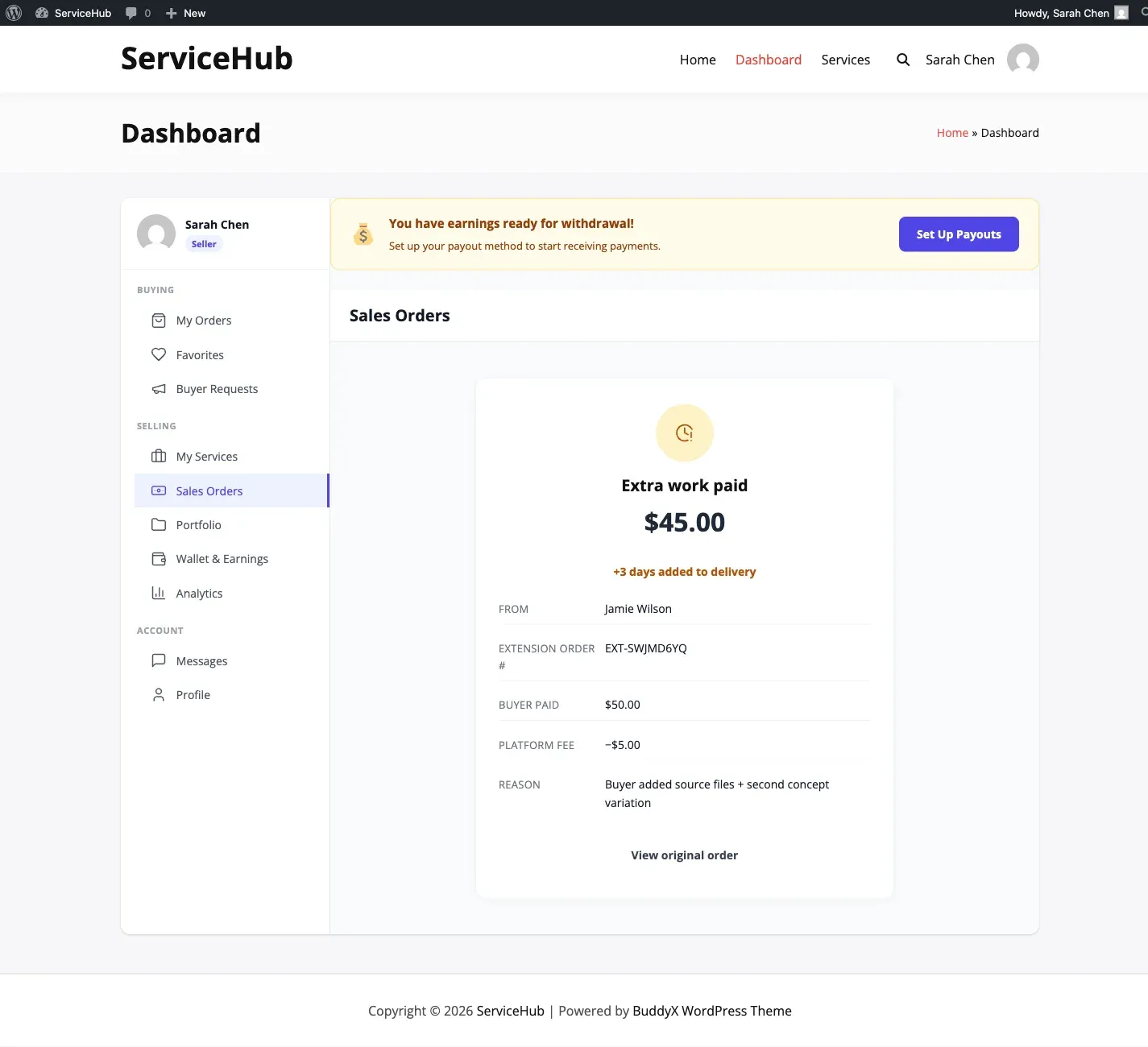1148x1047 pixels.
Task: Click the reason text about source files
Action: (x=717, y=793)
